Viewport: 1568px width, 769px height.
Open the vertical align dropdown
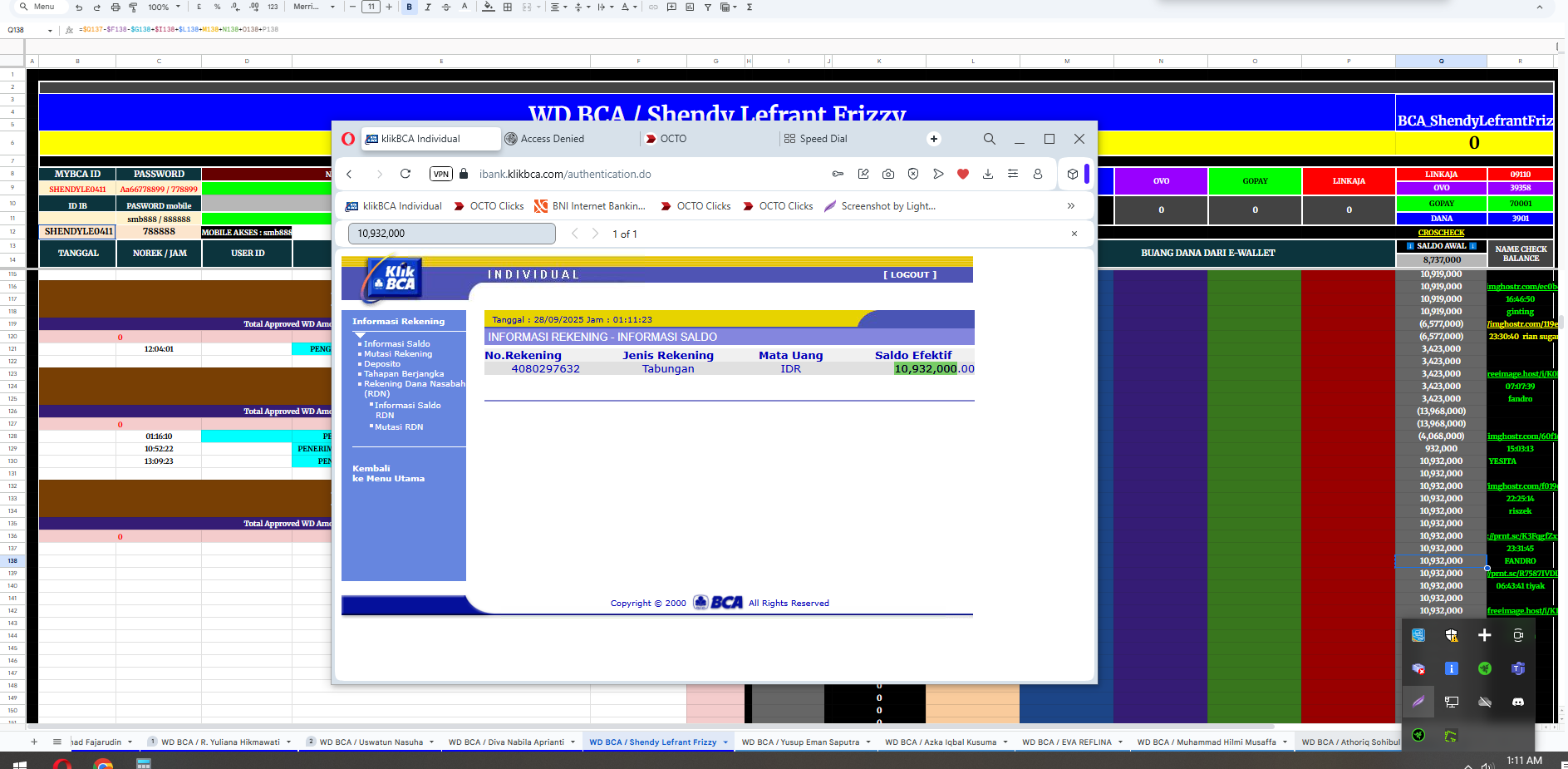click(x=582, y=7)
